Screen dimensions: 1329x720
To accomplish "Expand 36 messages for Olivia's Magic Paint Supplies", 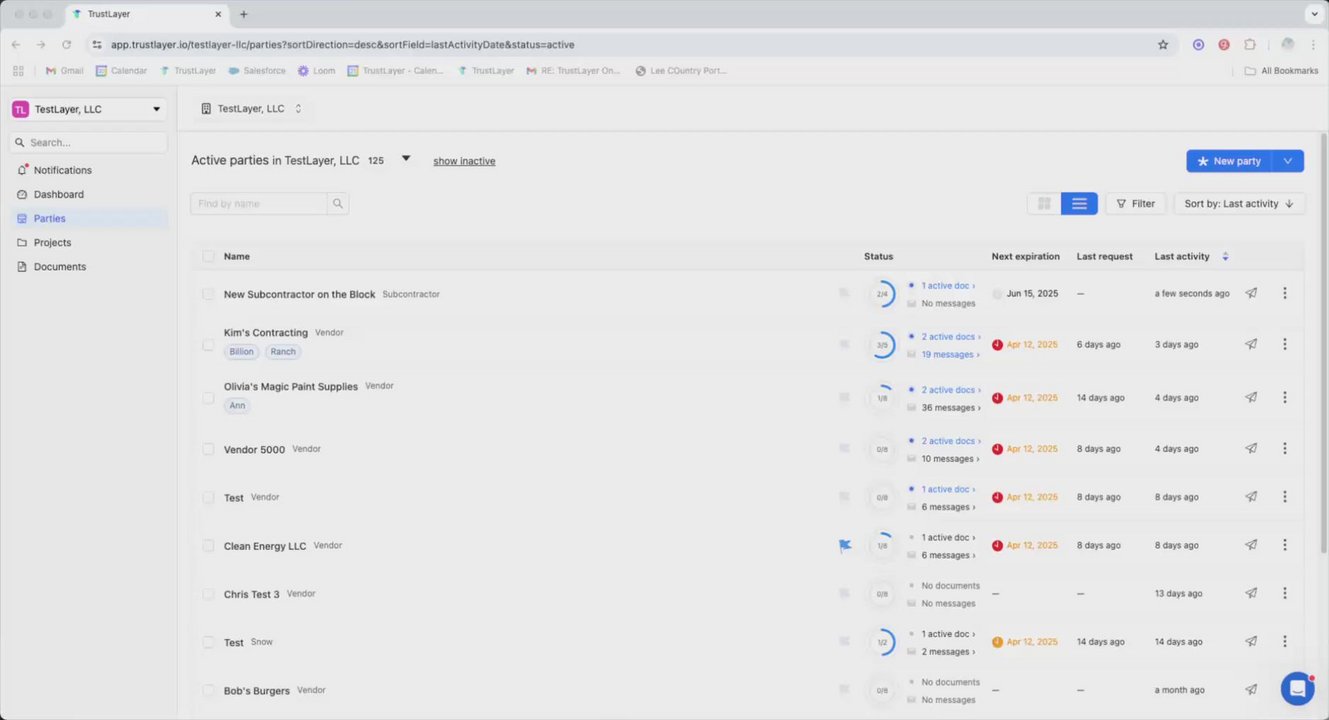I will click(951, 407).
